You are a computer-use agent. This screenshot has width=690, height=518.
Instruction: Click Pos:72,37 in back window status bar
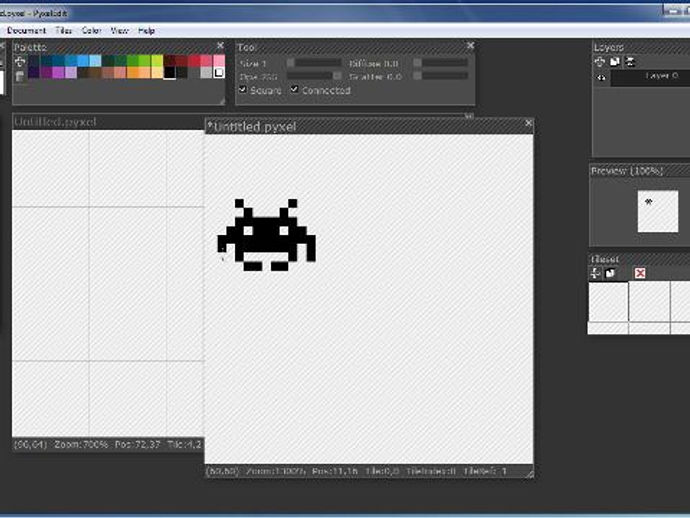[x=137, y=445]
